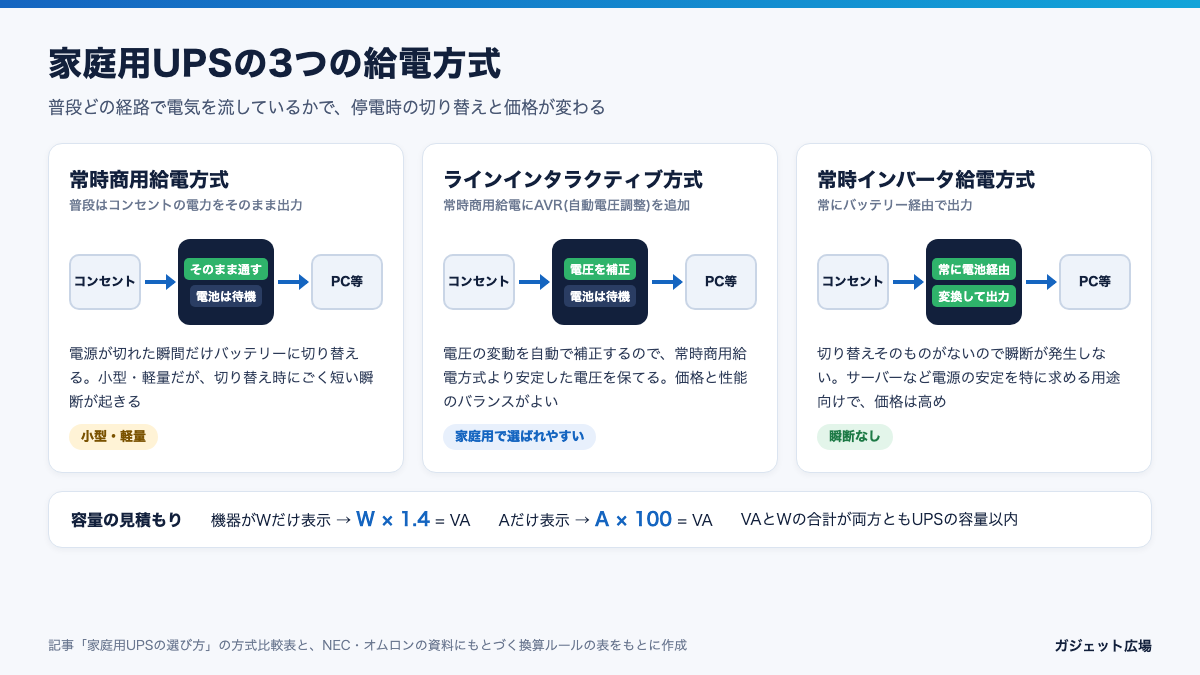This screenshot has height=675, width=1200.
Task: Click the コンセント box in 常時インバータ card
Action: [x=853, y=282]
